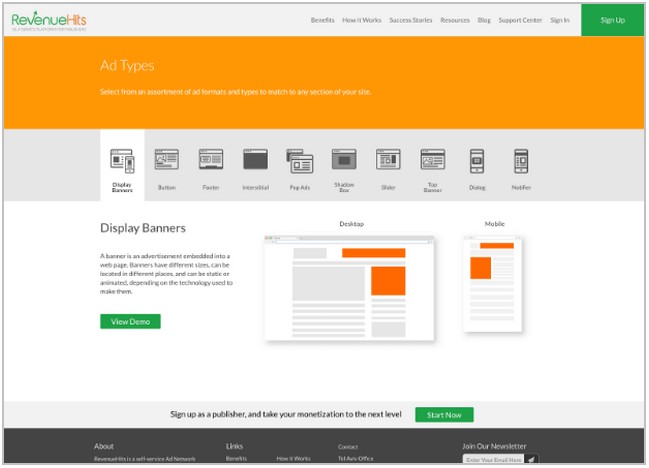Open the Blog nav item
The width and height of the screenshot is (649, 468).
[484, 20]
